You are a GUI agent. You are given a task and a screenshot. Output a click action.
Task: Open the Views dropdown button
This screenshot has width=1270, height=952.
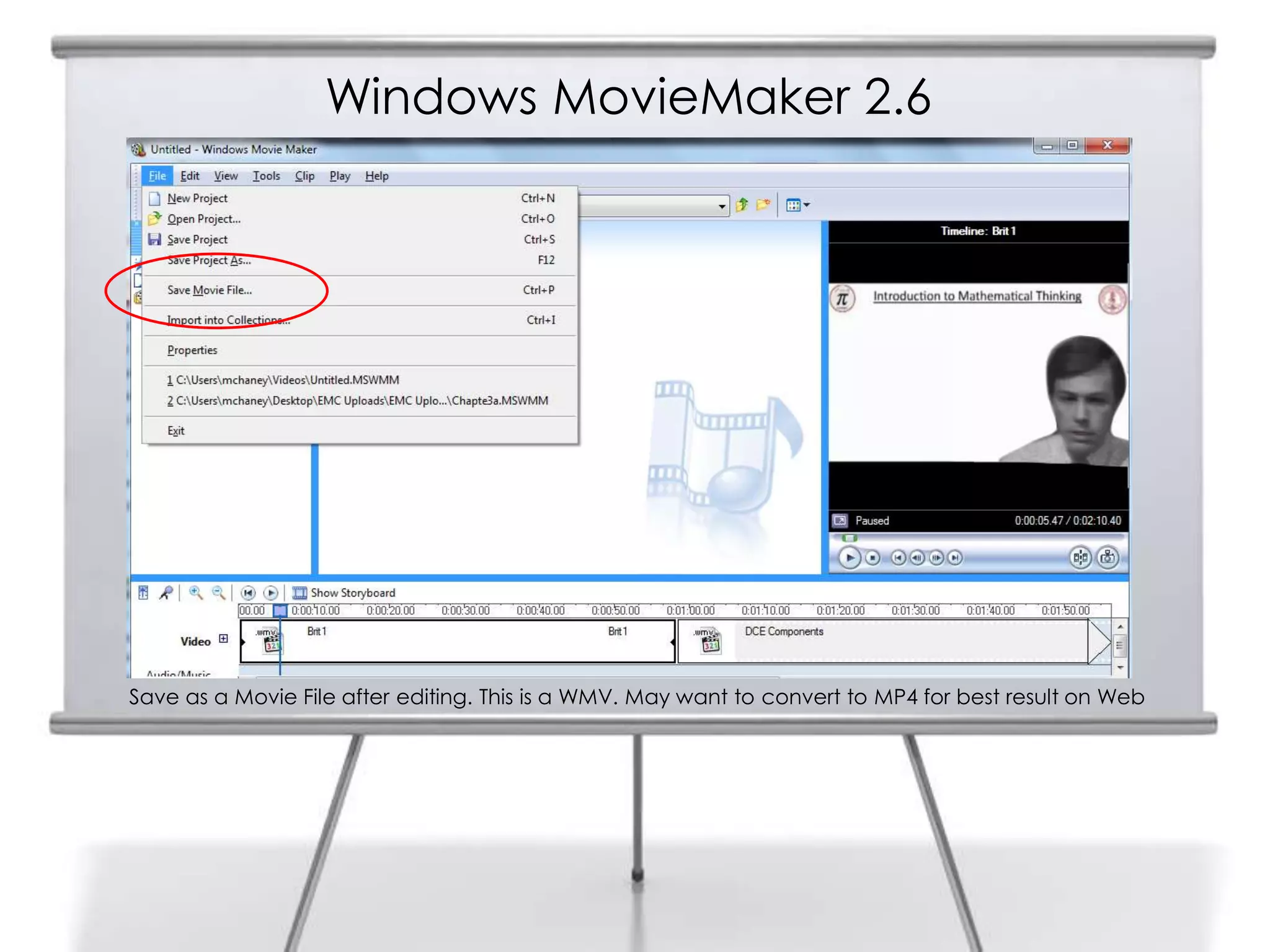pos(797,205)
